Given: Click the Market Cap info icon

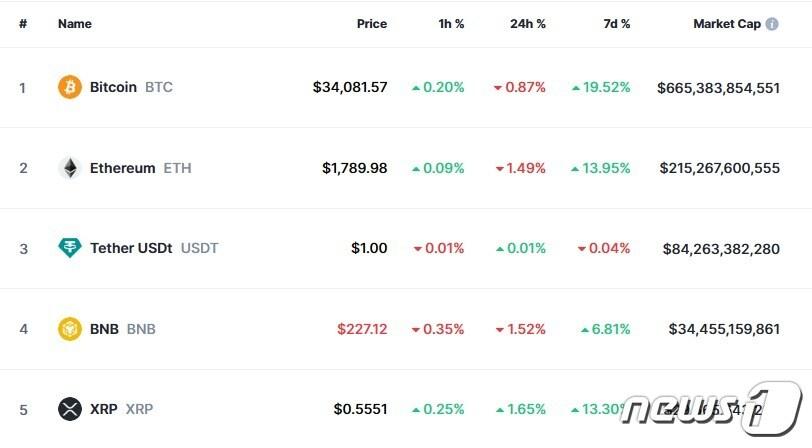Looking at the screenshot, I should pyautogui.click(x=772, y=24).
